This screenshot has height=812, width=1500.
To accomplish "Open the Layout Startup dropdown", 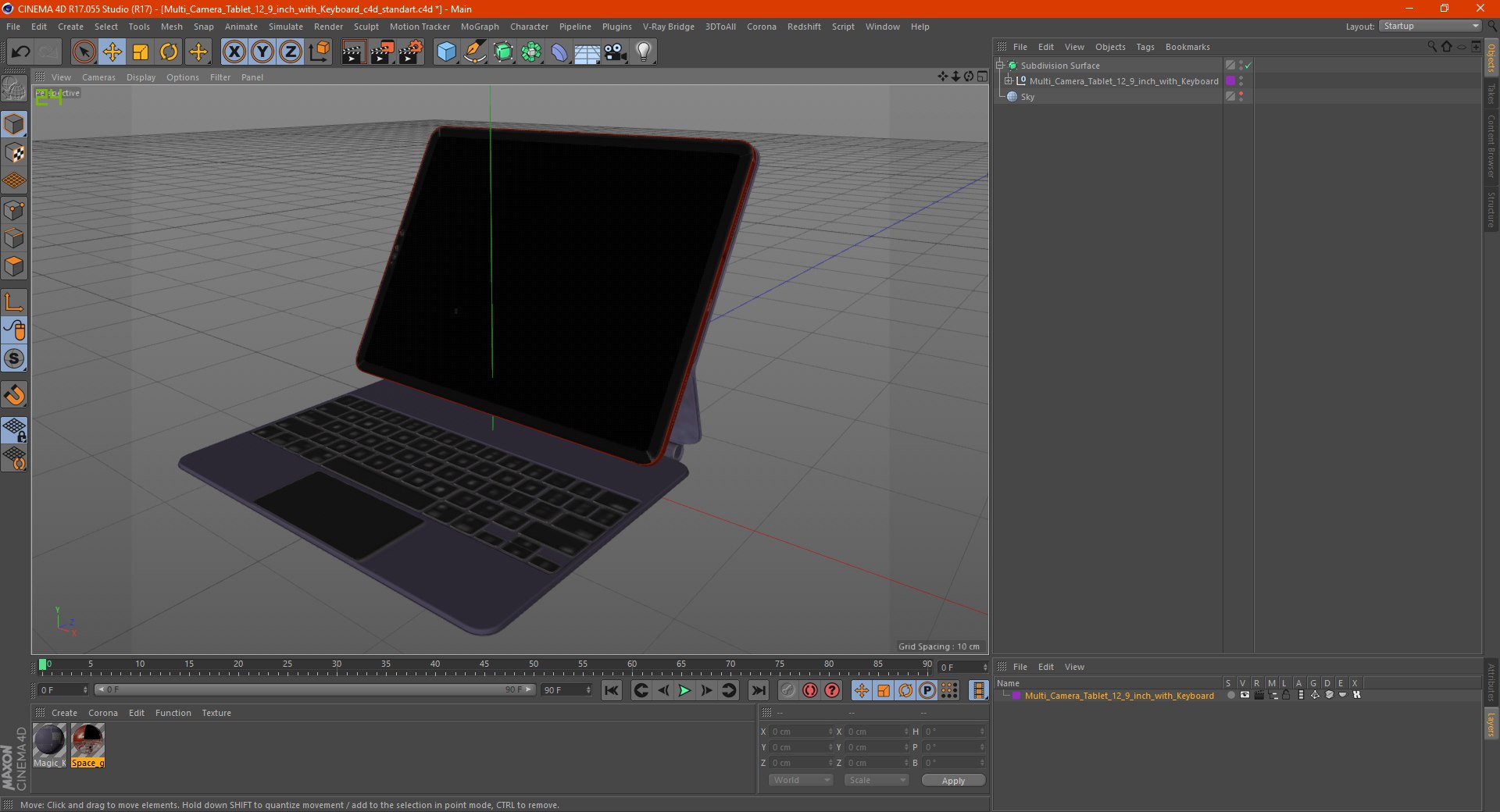I will click(x=1430, y=26).
